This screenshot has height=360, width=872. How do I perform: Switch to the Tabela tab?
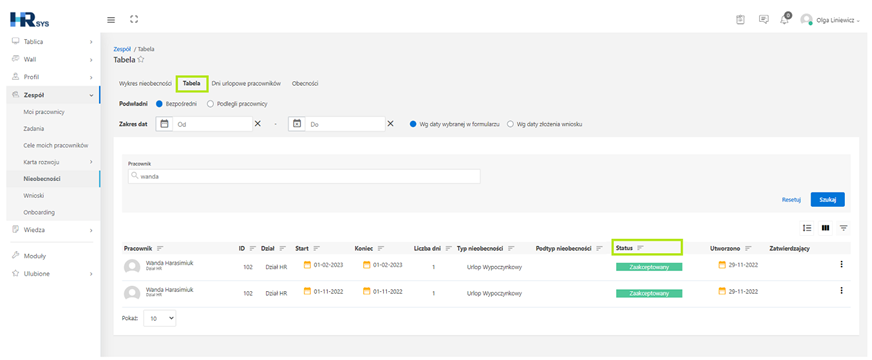[x=192, y=83]
